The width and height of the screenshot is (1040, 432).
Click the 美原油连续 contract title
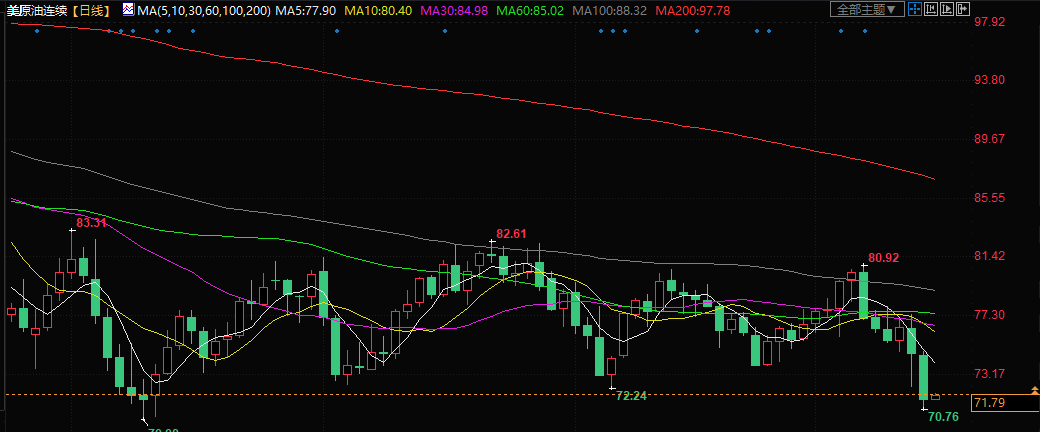(x=37, y=10)
